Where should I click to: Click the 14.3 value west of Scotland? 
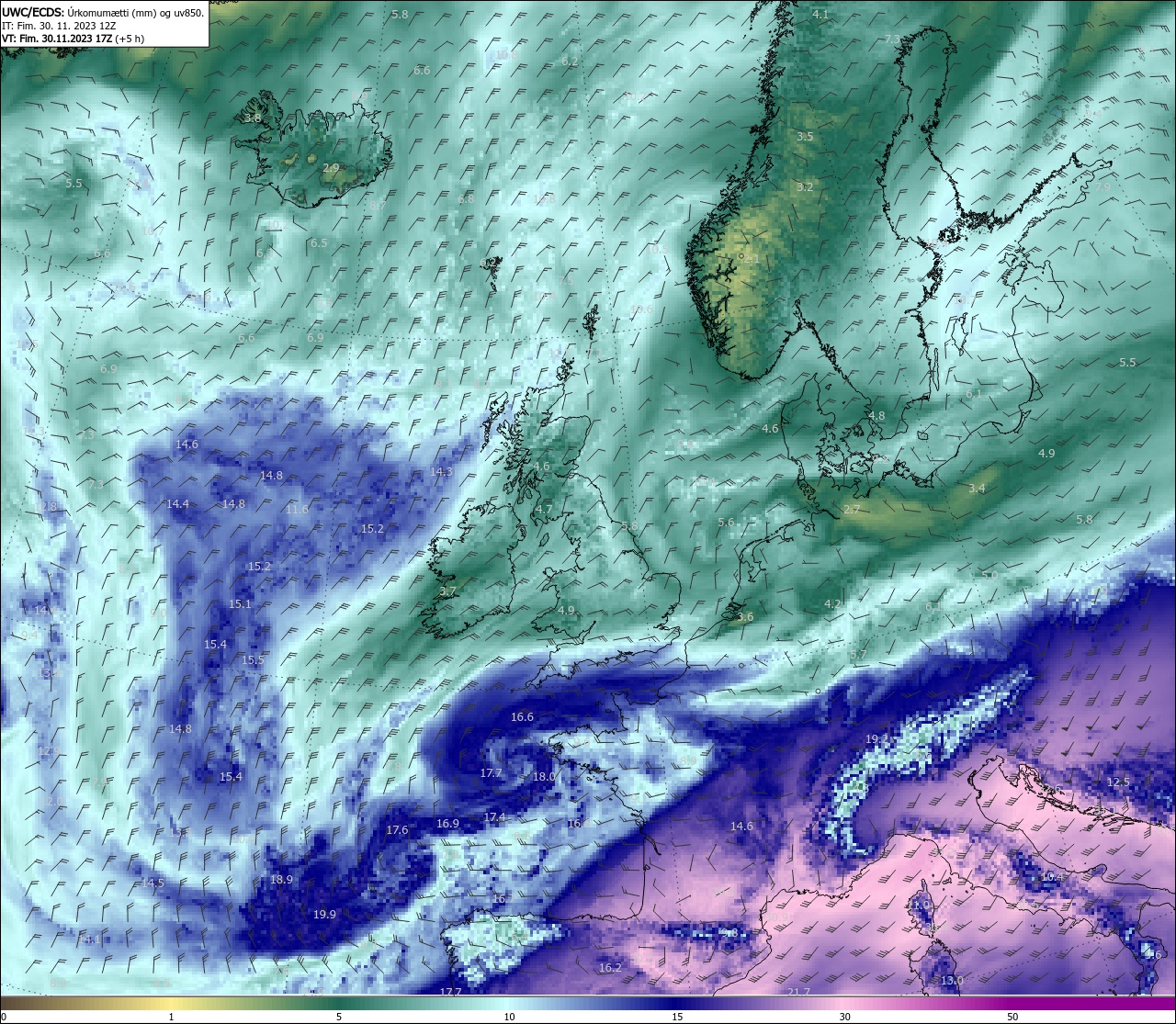point(441,471)
